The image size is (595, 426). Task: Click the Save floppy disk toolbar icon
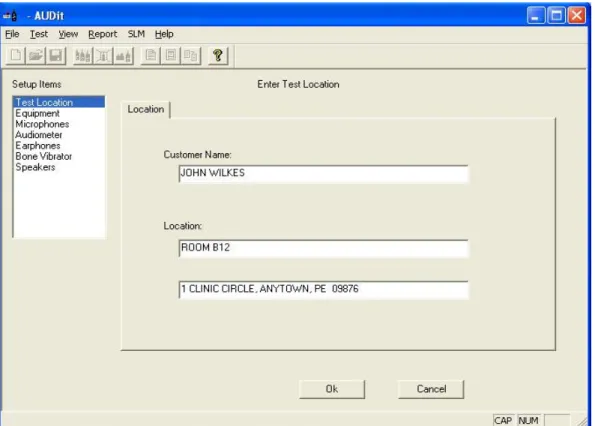(56, 56)
